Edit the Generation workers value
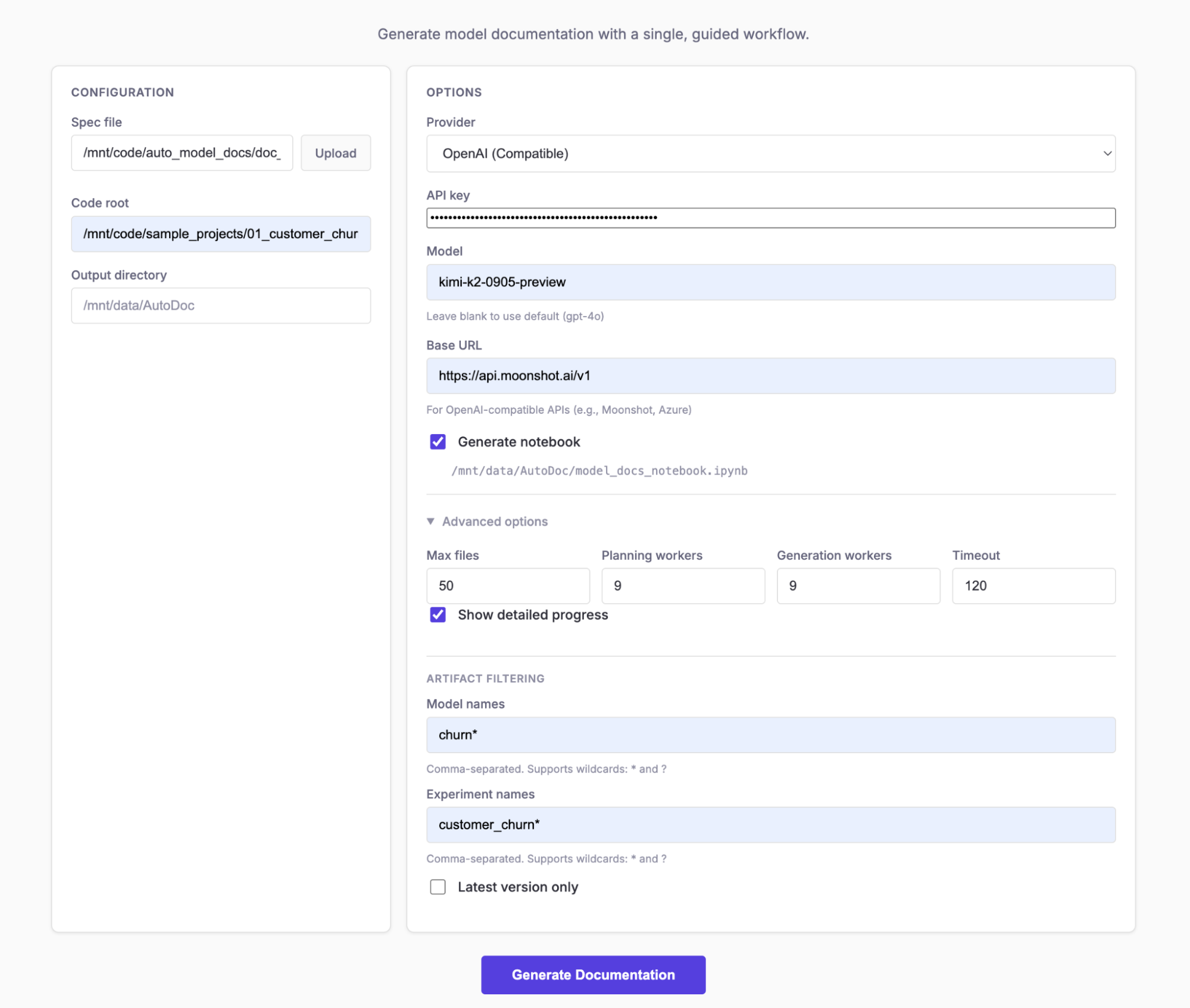 [x=858, y=585]
